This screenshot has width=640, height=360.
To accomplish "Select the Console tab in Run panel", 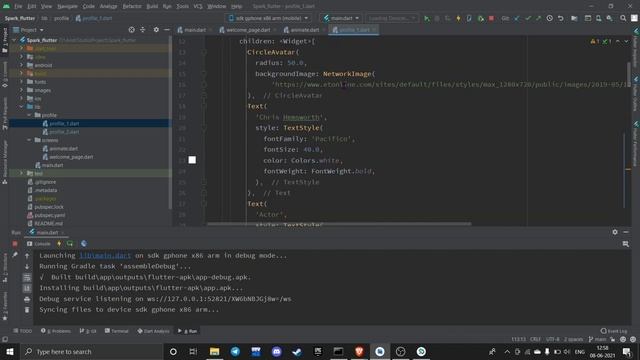I will click(x=39, y=244).
